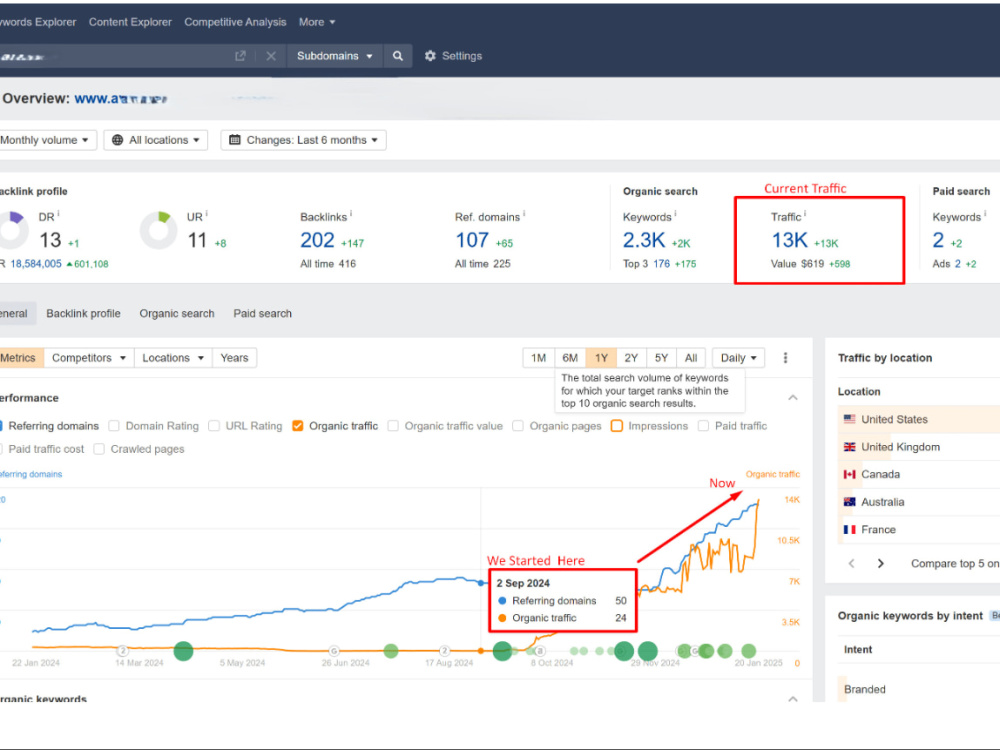
Task: Open the Daily granularity dropdown
Action: point(739,358)
